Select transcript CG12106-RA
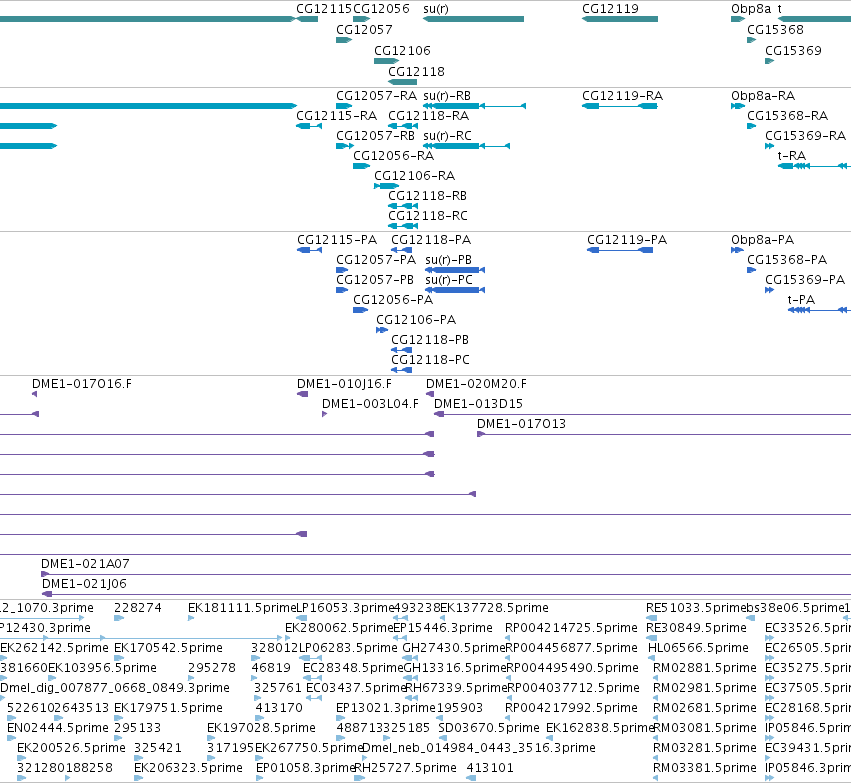 415,176
